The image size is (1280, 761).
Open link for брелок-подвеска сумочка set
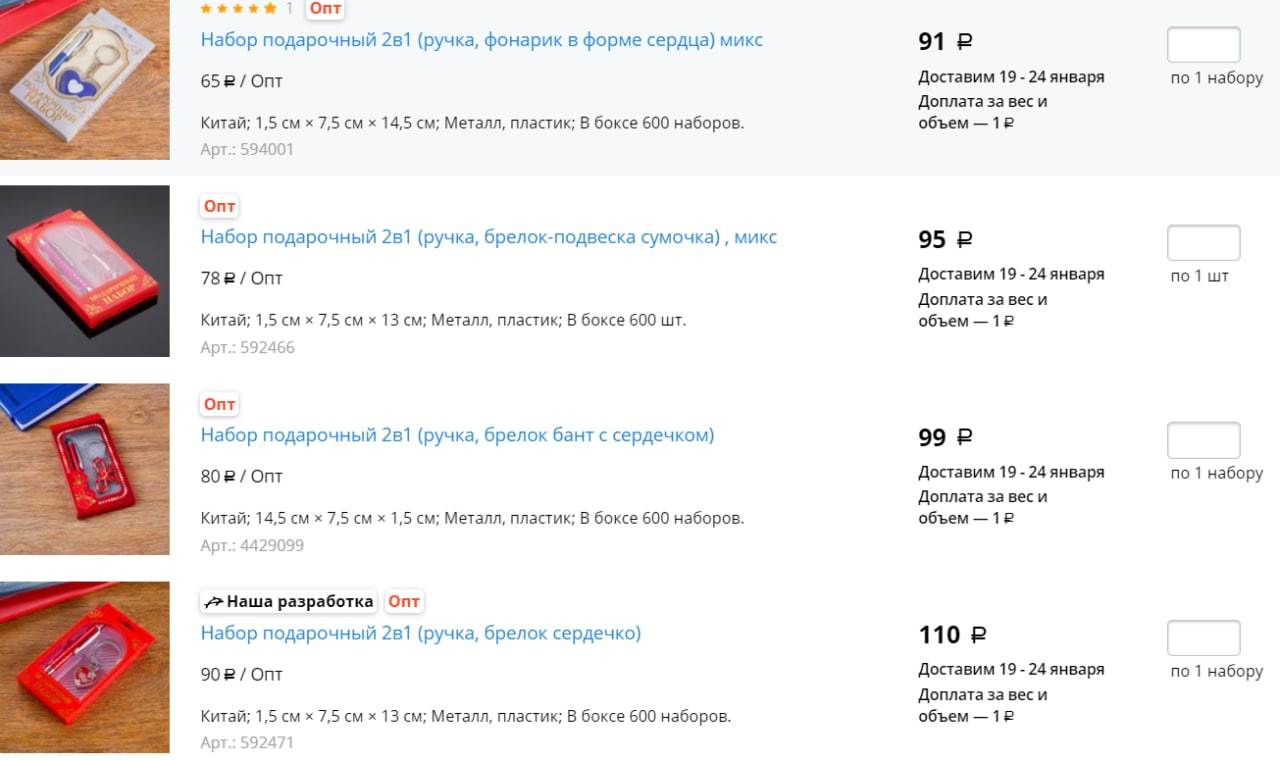click(488, 237)
